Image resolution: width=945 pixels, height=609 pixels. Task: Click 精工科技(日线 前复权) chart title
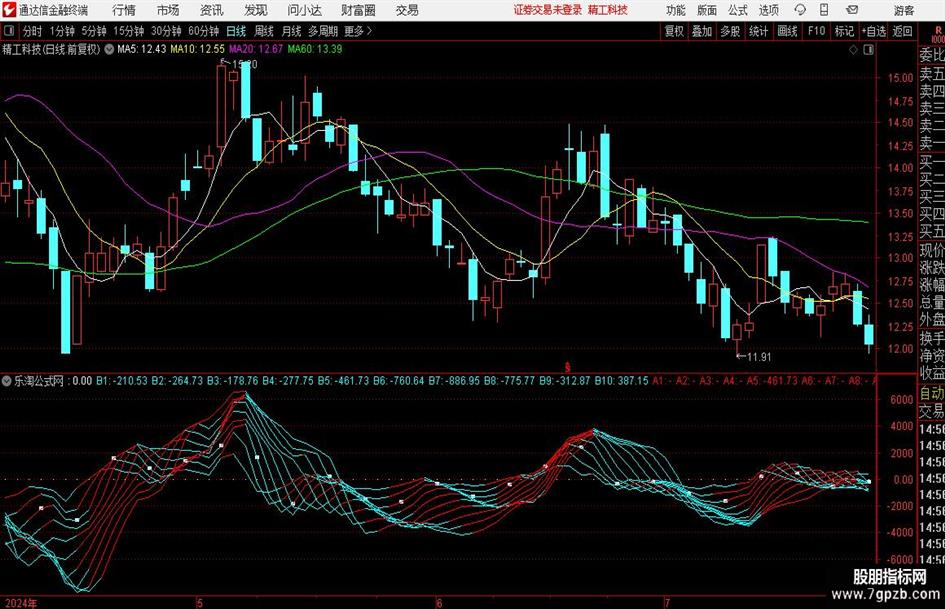pos(51,49)
